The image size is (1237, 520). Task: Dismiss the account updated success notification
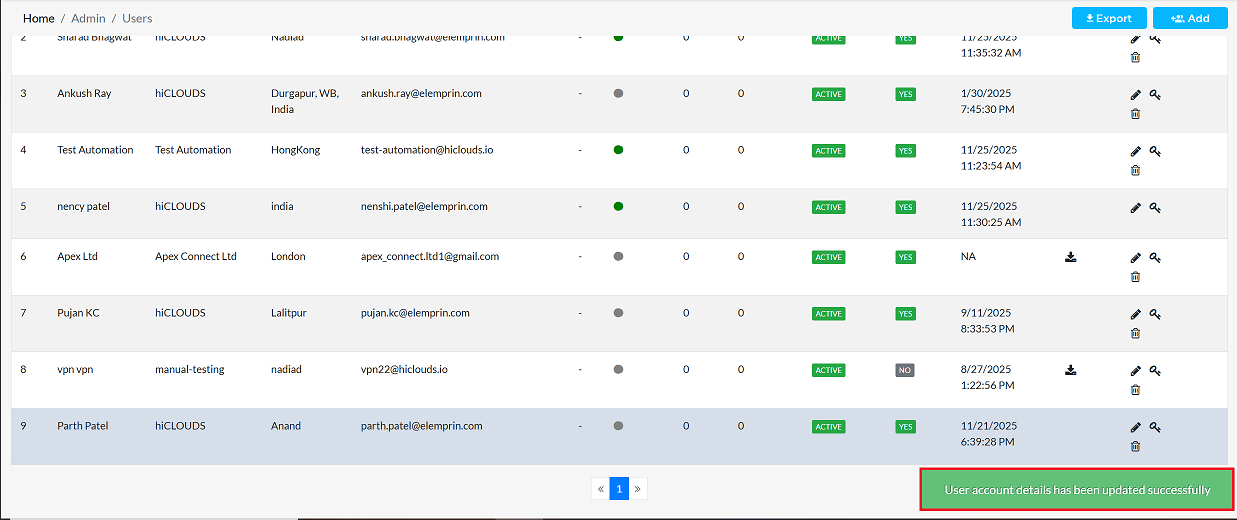(1077, 490)
